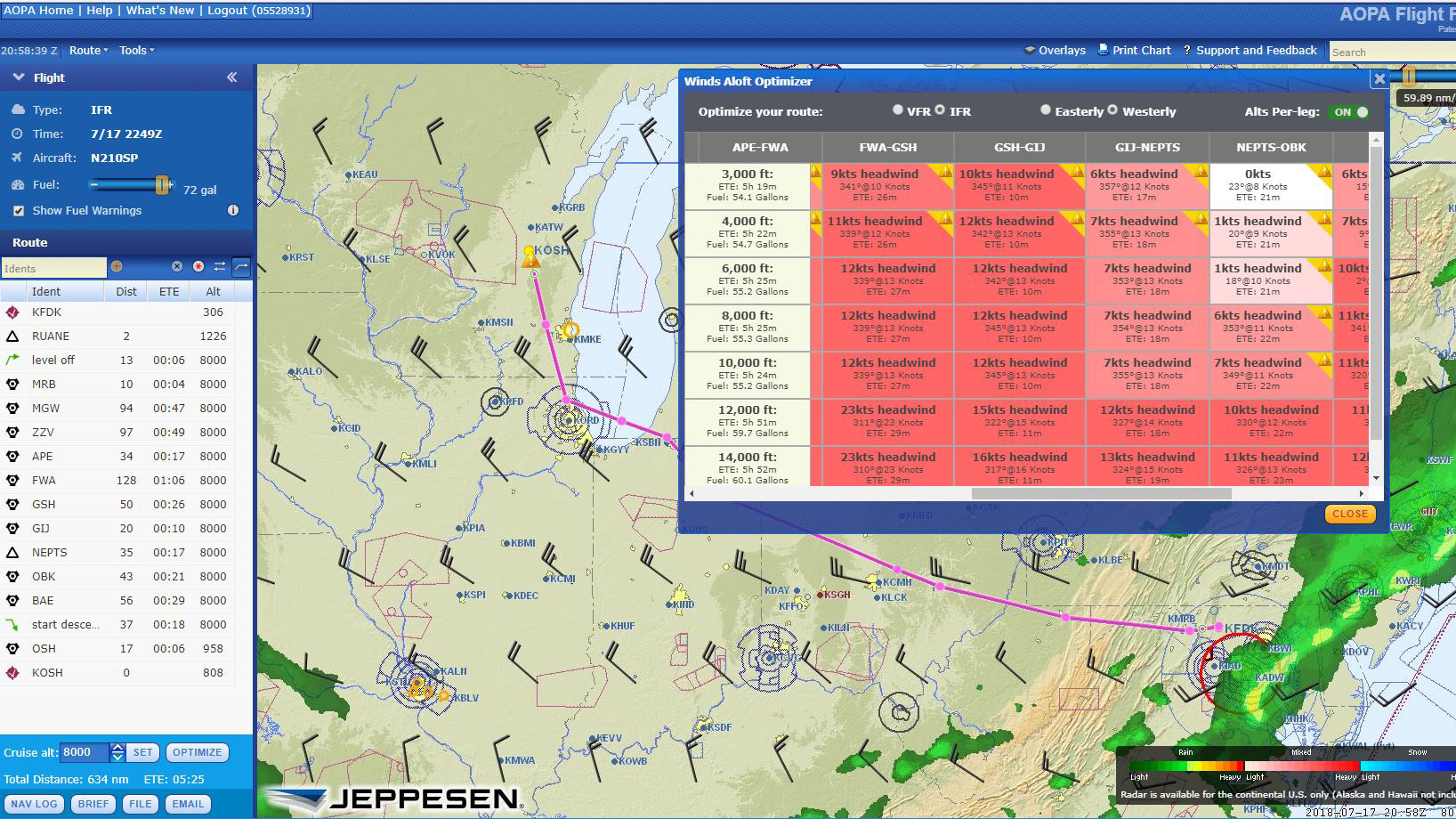The height and width of the screenshot is (819, 1456).
Task: Click the NAV LOG button
Action: click(x=35, y=804)
